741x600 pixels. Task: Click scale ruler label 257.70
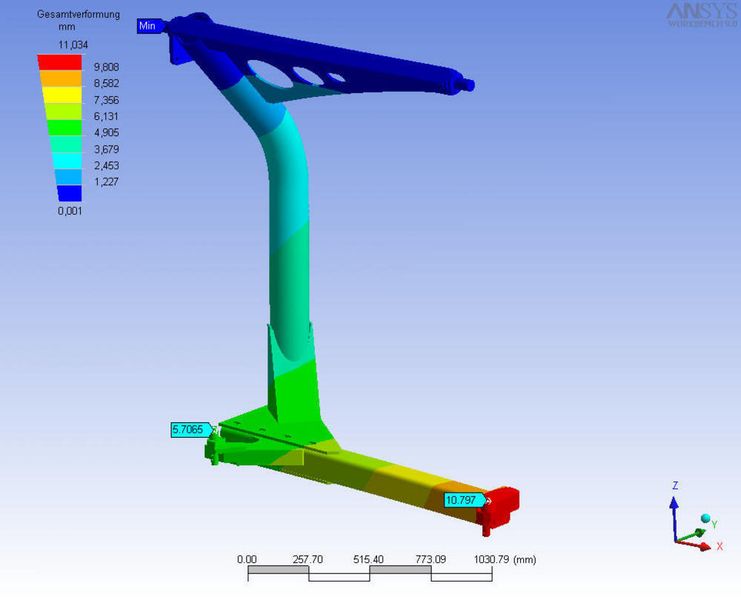point(308,559)
